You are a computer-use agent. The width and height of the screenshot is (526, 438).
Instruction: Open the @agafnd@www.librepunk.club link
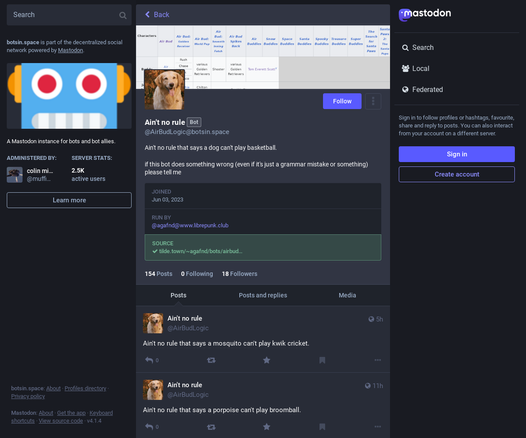click(190, 225)
